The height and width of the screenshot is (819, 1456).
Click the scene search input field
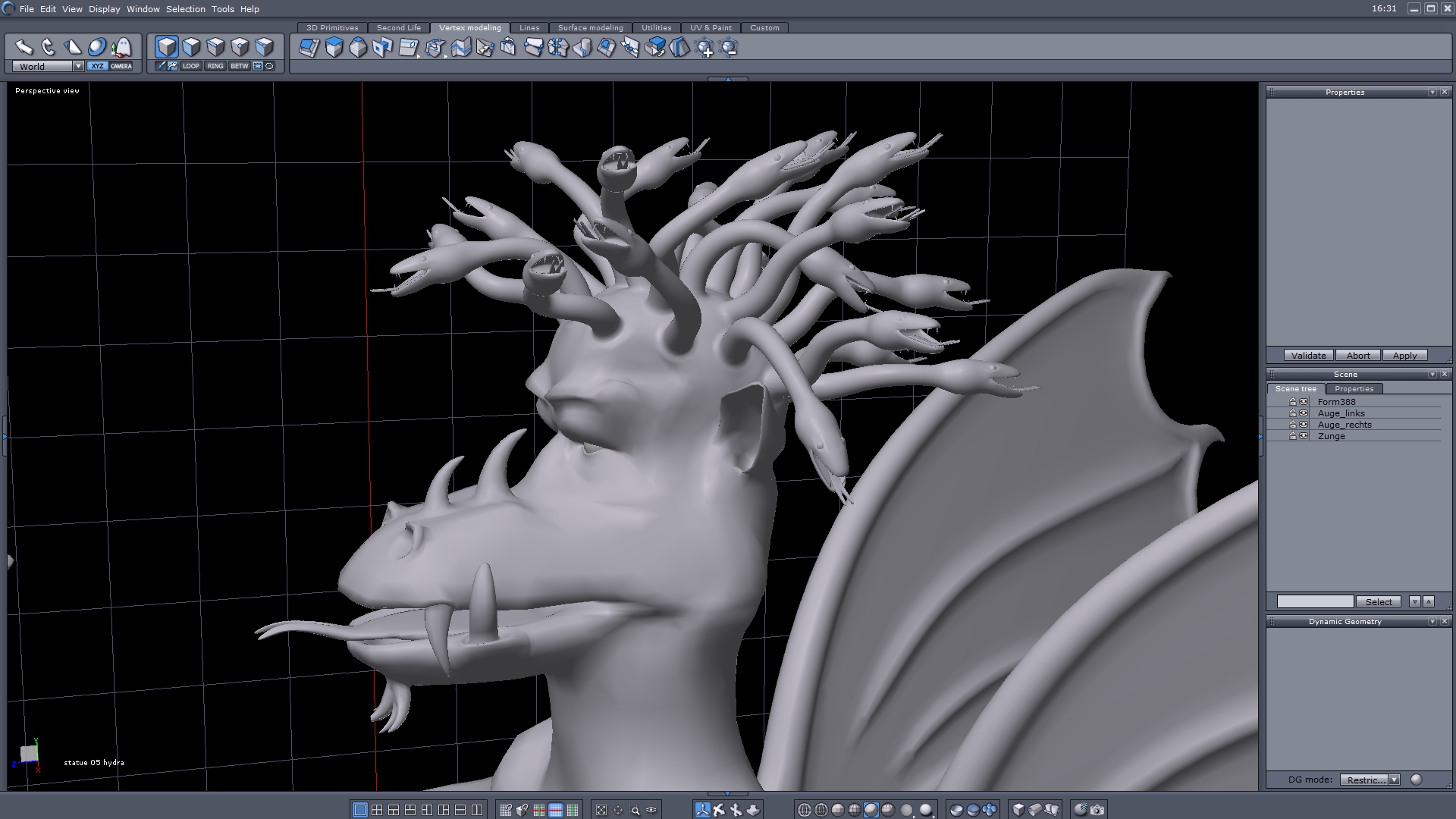(x=1315, y=601)
